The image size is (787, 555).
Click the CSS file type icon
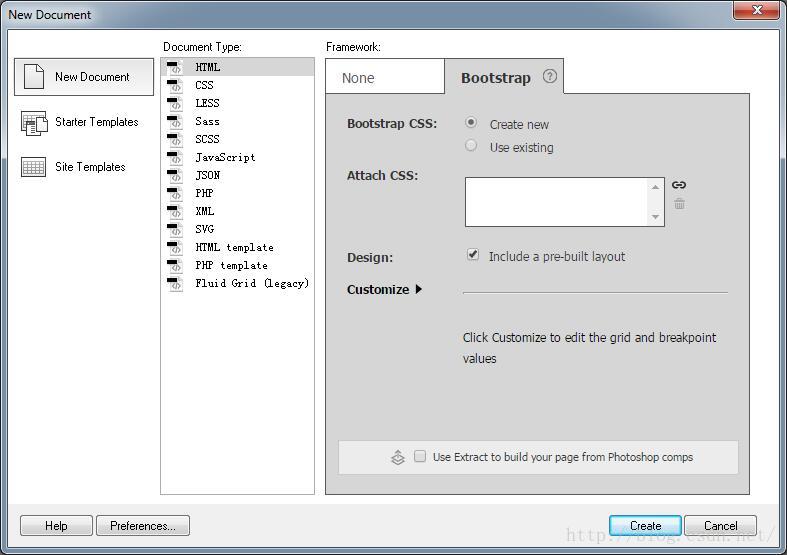(x=175, y=85)
